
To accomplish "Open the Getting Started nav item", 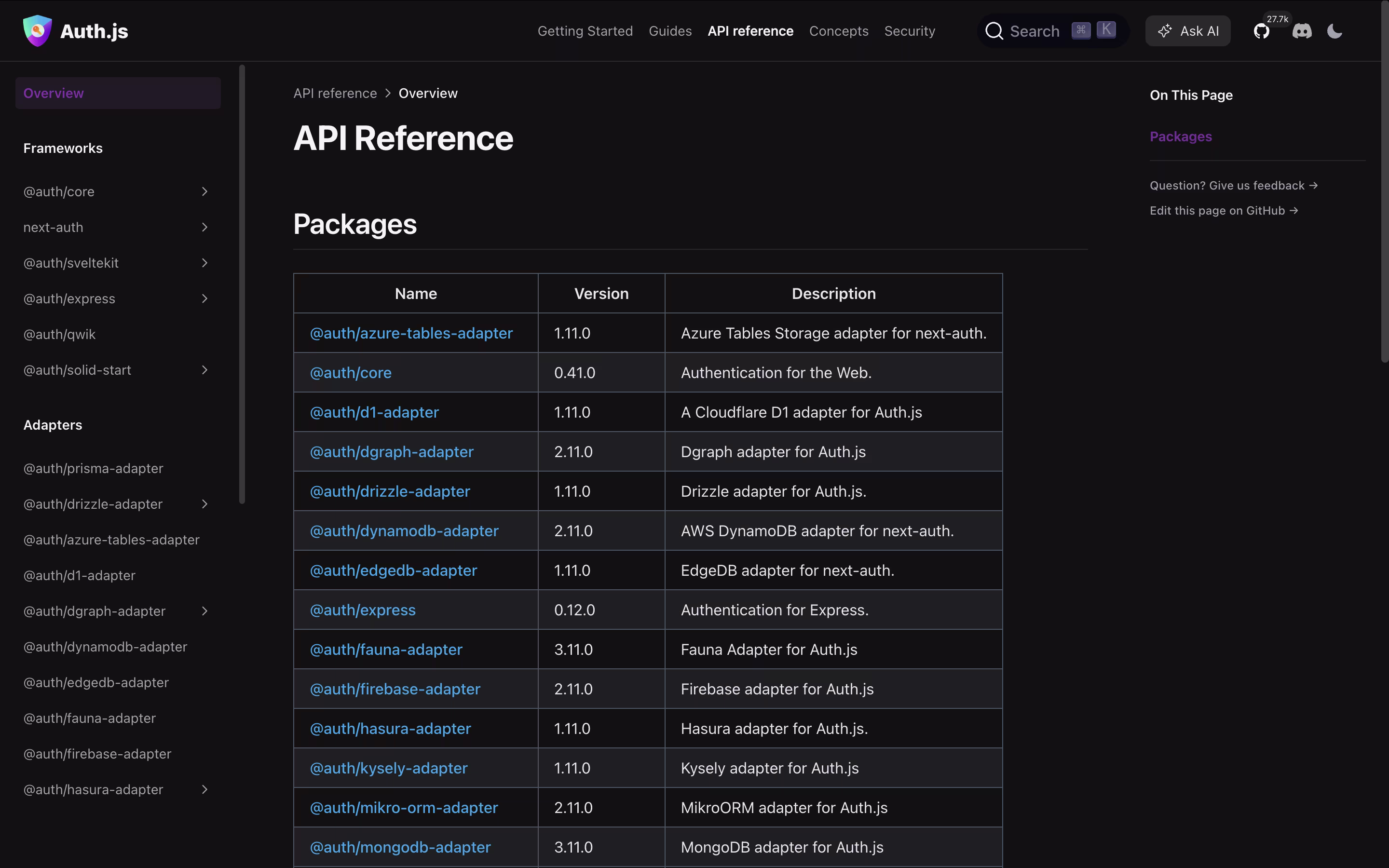I will click(585, 31).
